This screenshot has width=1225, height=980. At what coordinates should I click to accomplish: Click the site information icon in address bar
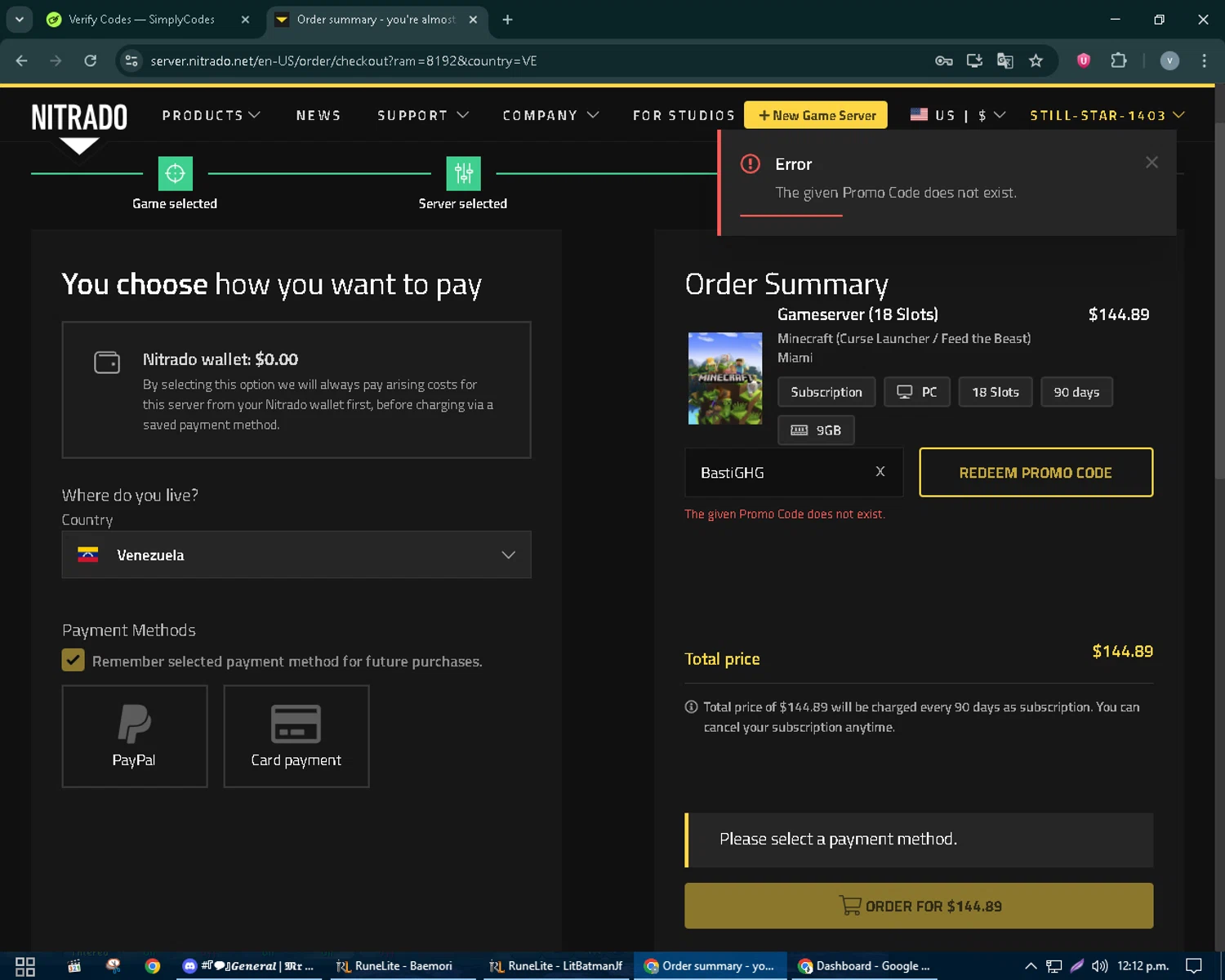131,60
